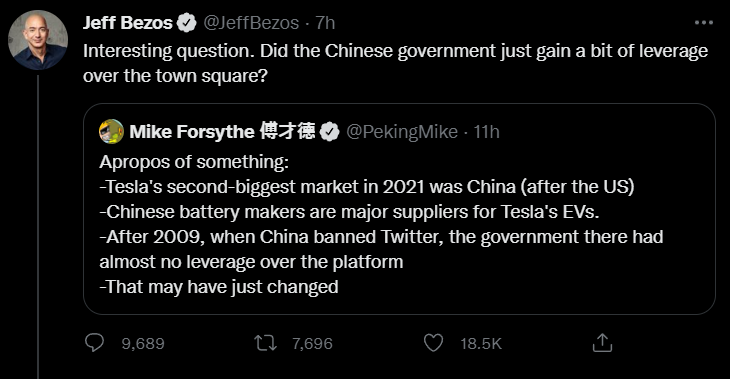Open Mike Forsythe small avatar

click(x=111, y=131)
